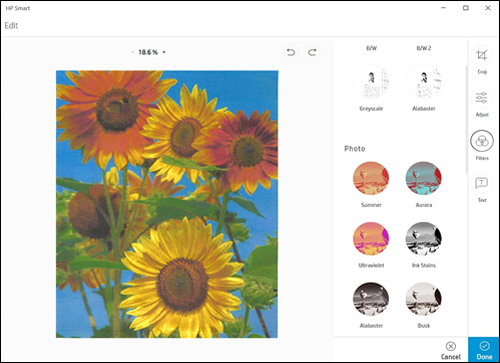Click the sunflower photo preview
Viewport: 500px width, 363px height.
pyautogui.click(x=167, y=204)
